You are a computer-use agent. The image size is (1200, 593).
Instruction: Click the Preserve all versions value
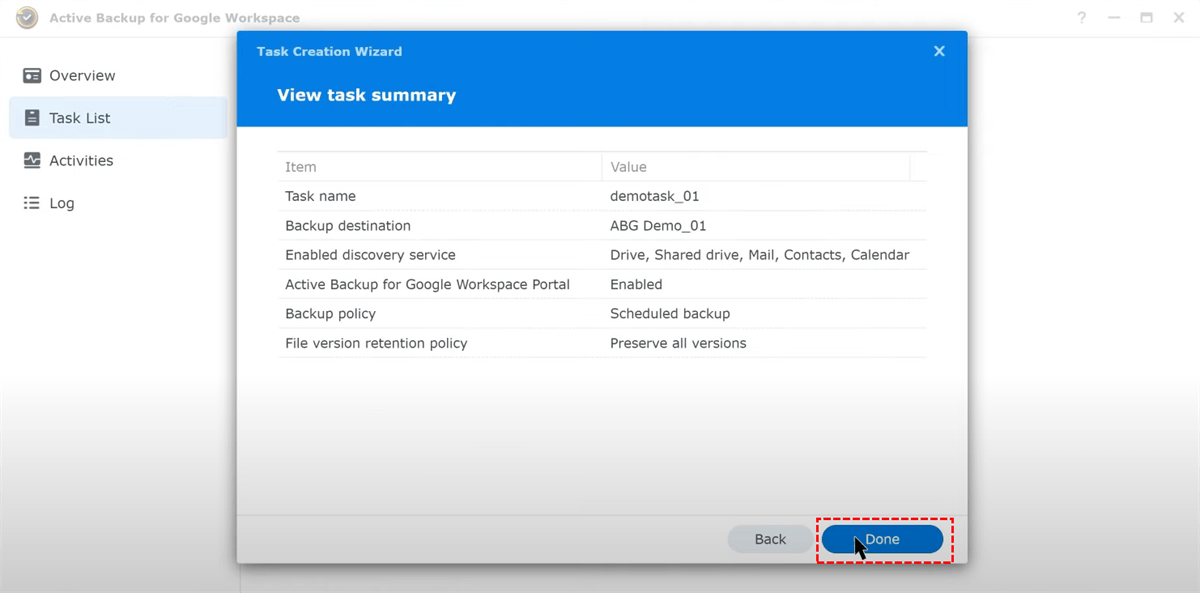coord(678,343)
